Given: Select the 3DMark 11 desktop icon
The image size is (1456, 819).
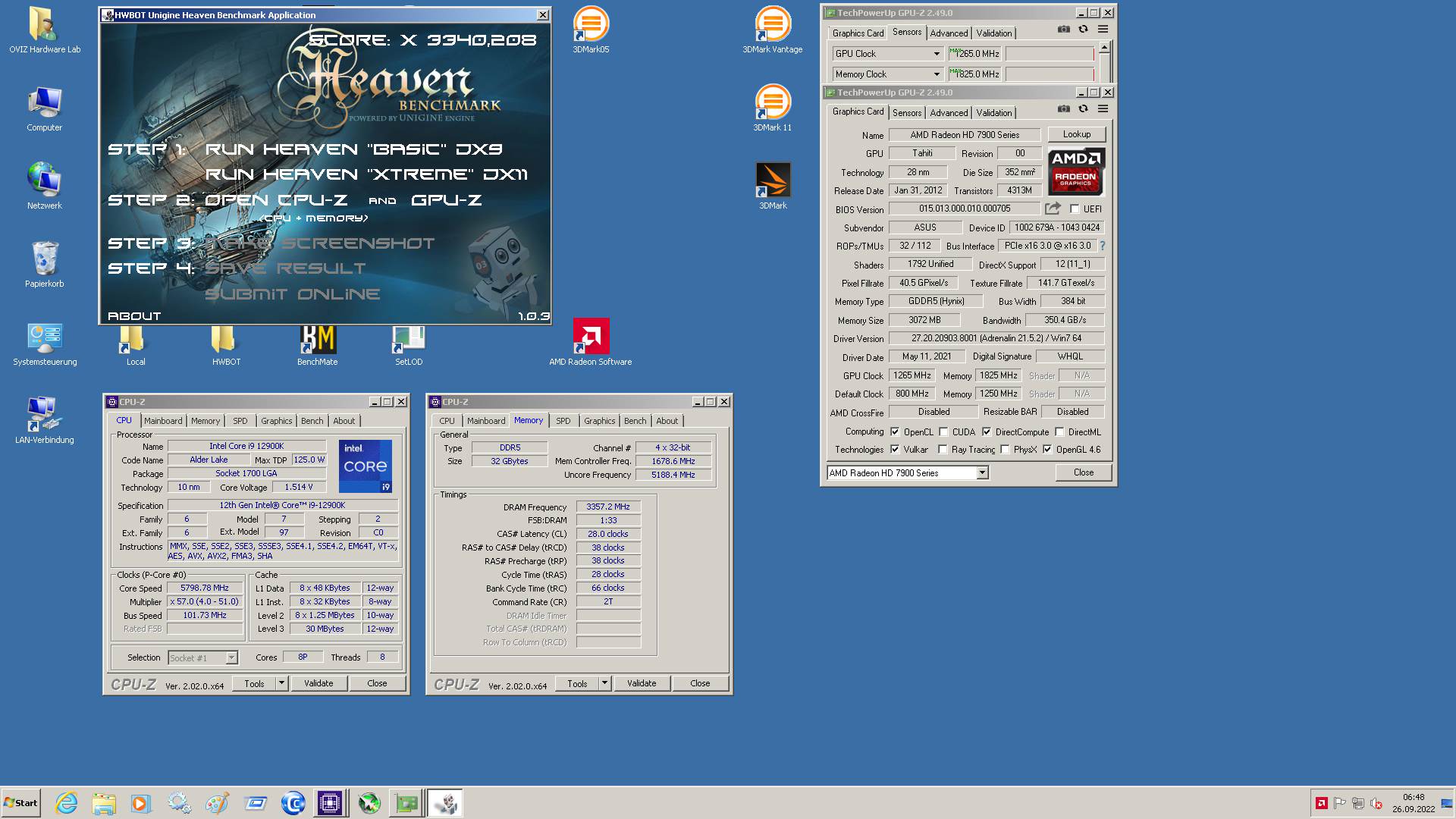Looking at the screenshot, I should 772,108.
